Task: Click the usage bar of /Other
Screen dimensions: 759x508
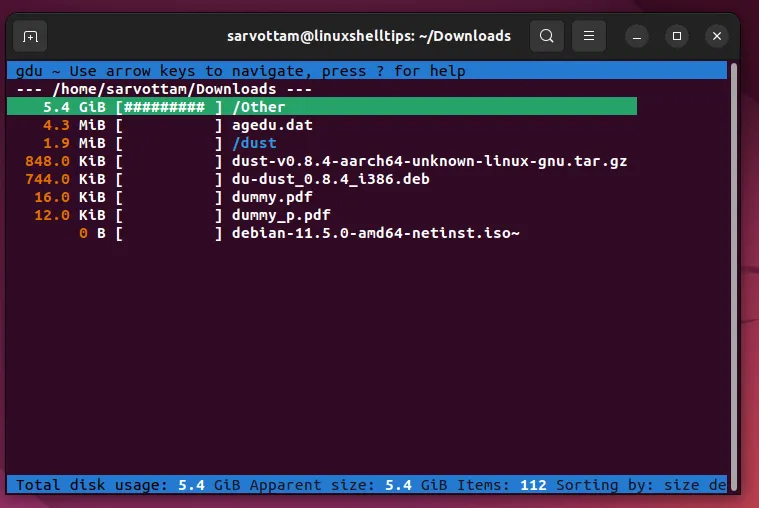Action: tap(169, 107)
